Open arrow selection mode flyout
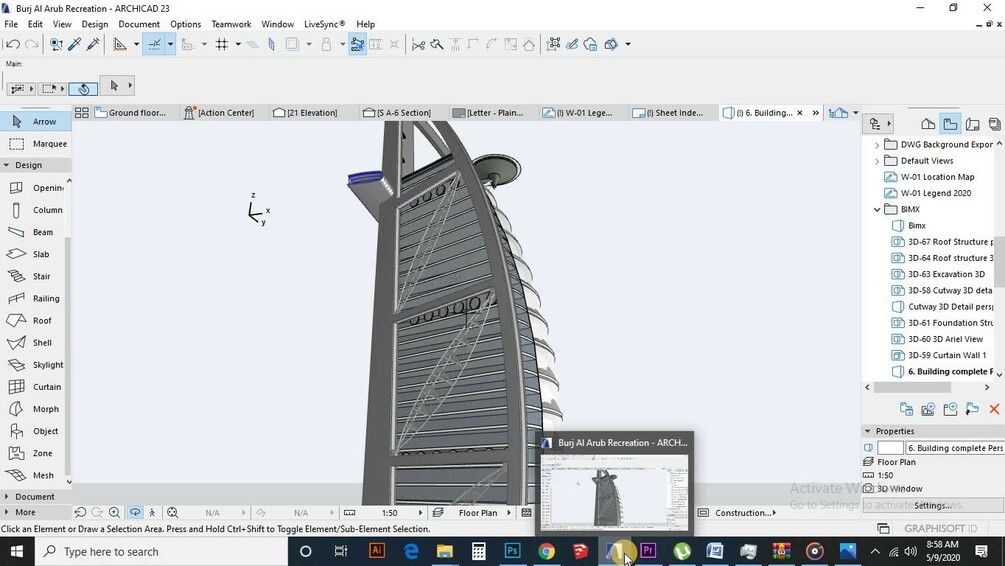 tap(130, 85)
